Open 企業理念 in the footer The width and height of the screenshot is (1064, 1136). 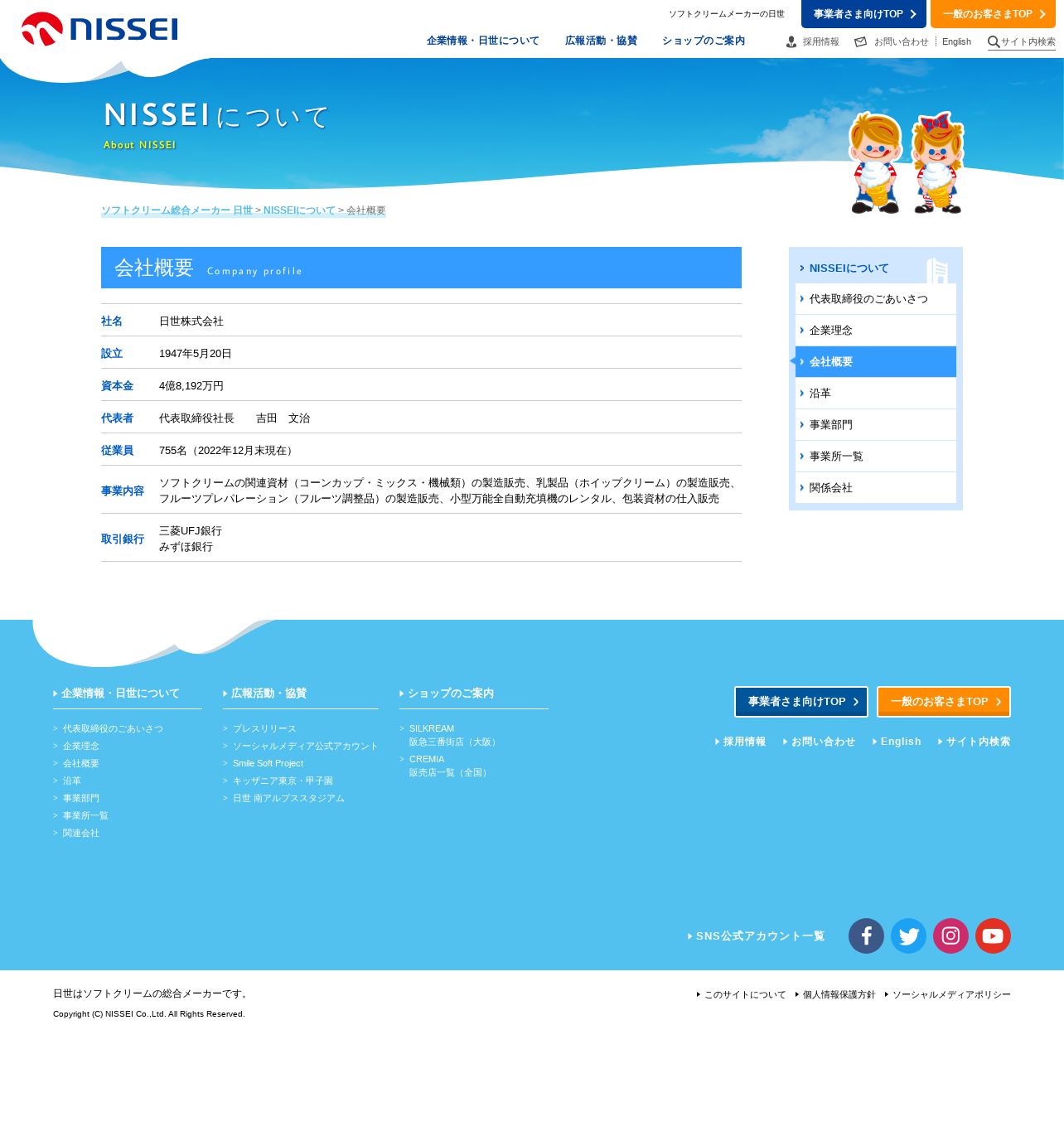(80, 747)
